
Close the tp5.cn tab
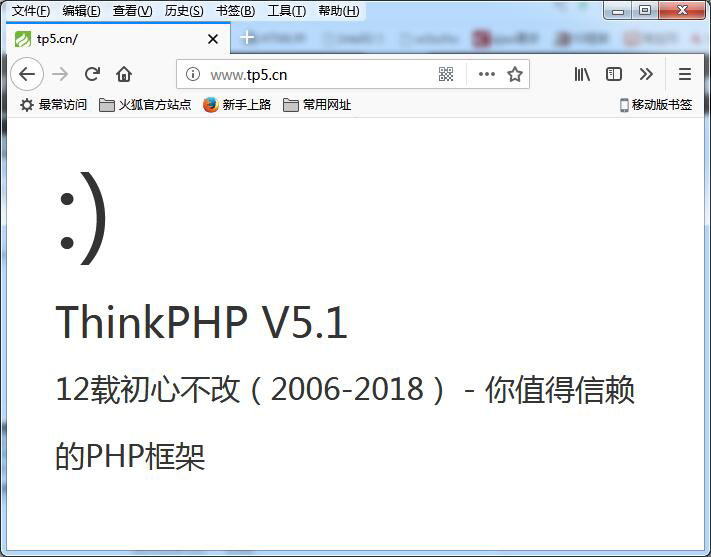point(213,39)
